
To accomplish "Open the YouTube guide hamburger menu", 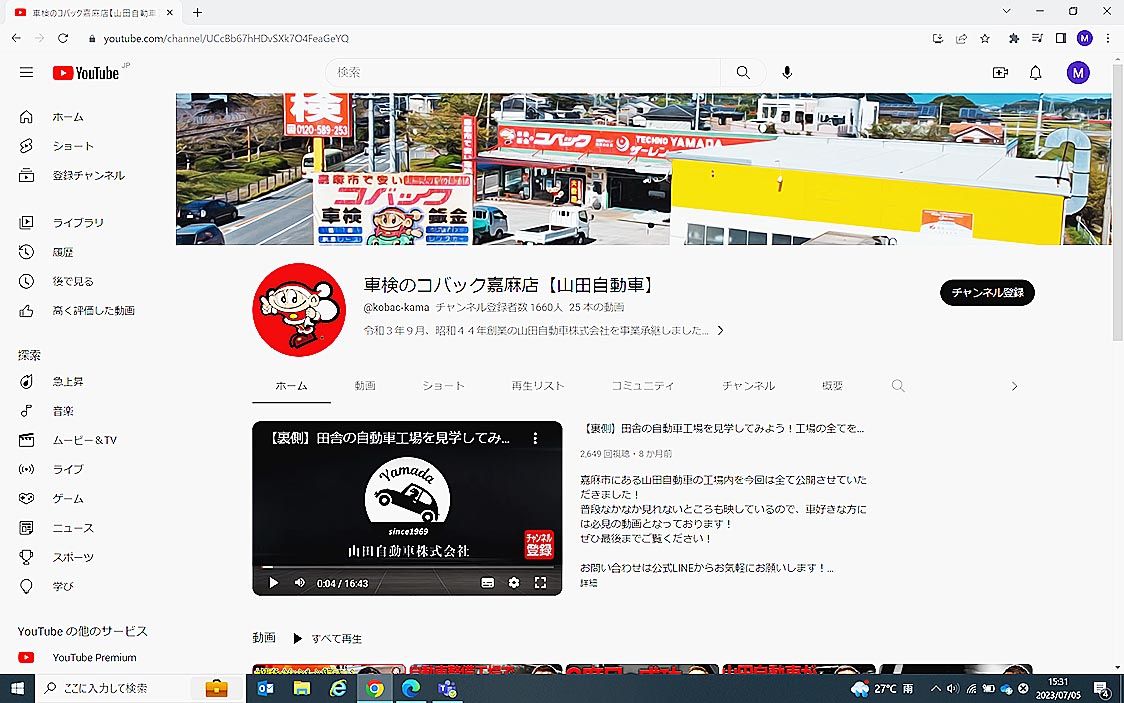I will [27, 72].
